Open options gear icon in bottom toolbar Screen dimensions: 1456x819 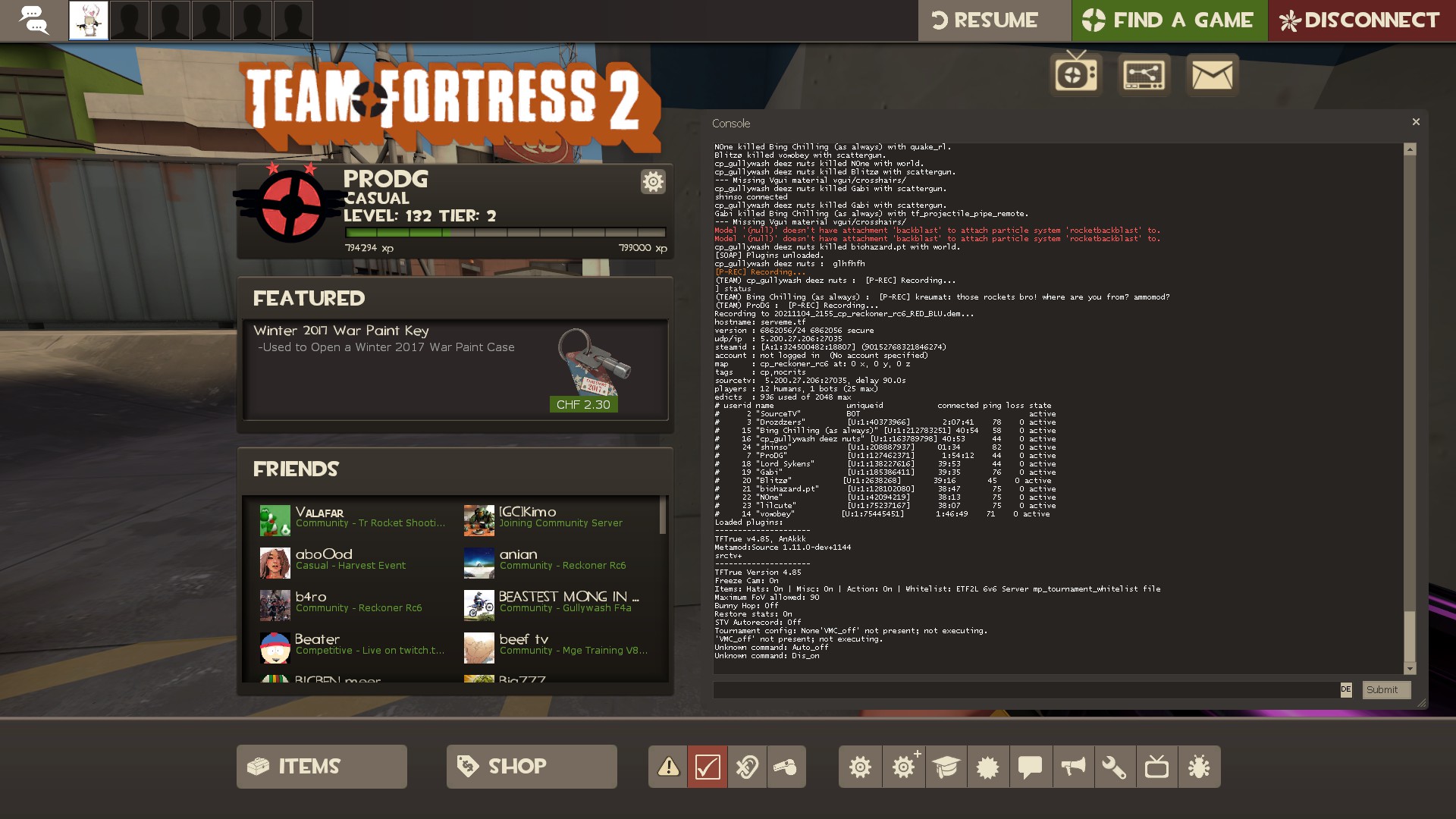(x=861, y=767)
